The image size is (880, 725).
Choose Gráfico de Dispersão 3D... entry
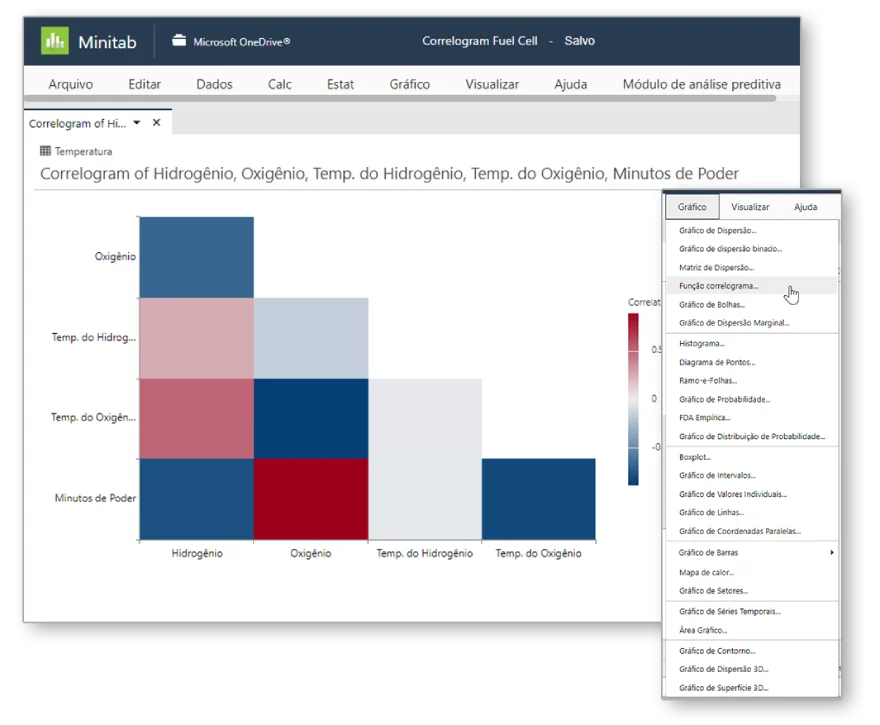pyautogui.click(x=751, y=669)
